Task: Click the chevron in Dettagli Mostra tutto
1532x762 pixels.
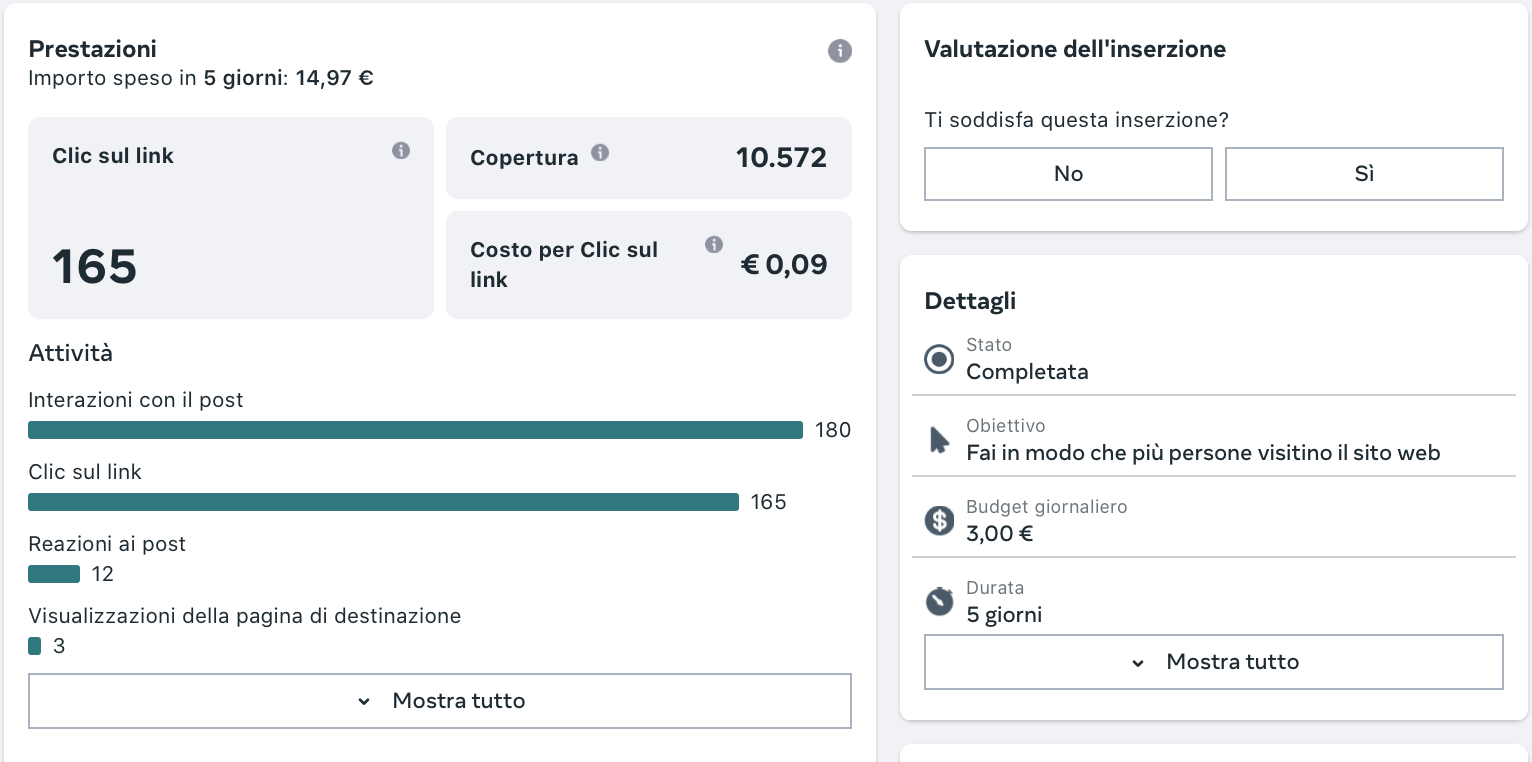Action: point(1138,663)
